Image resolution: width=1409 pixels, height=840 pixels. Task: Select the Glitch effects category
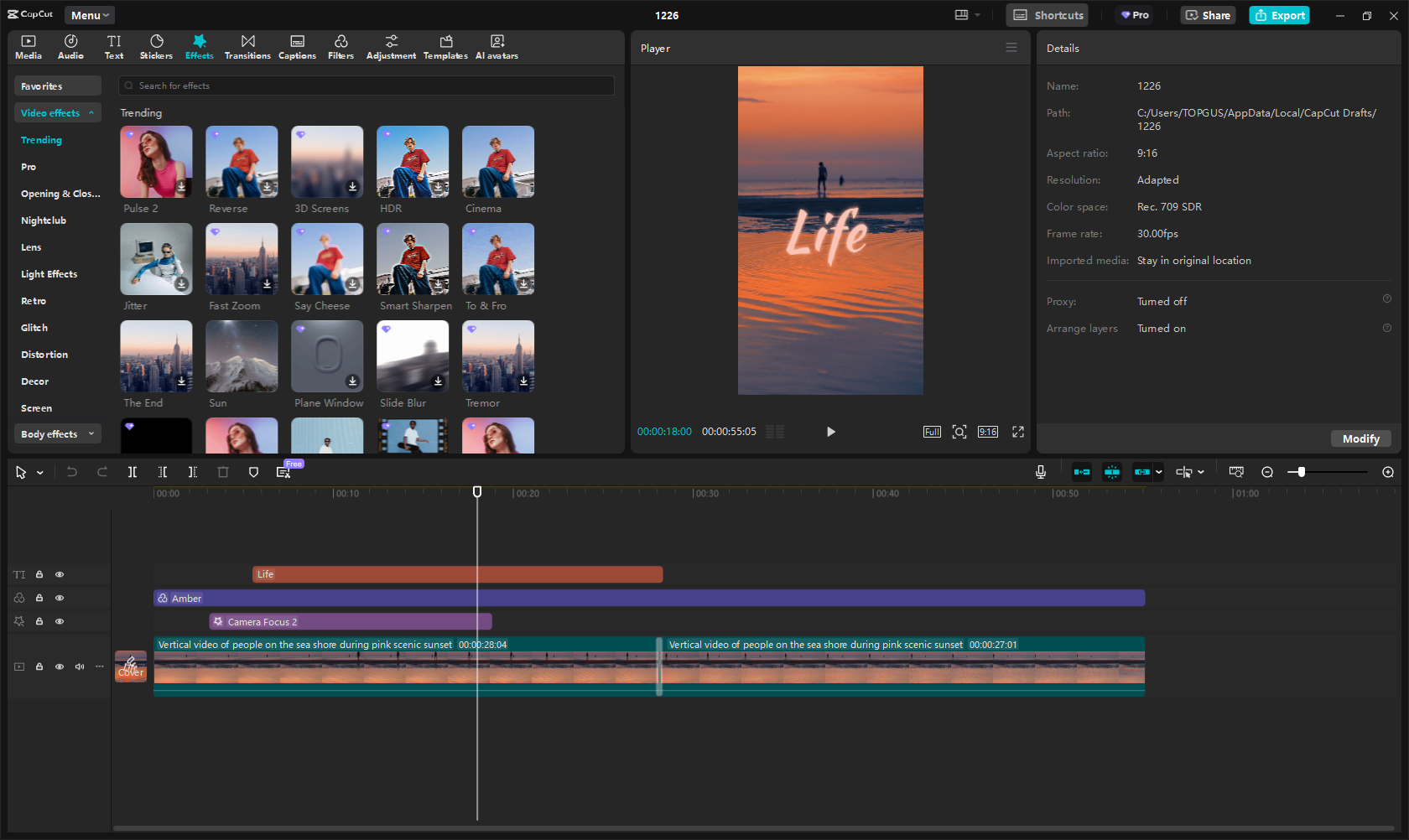34,328
